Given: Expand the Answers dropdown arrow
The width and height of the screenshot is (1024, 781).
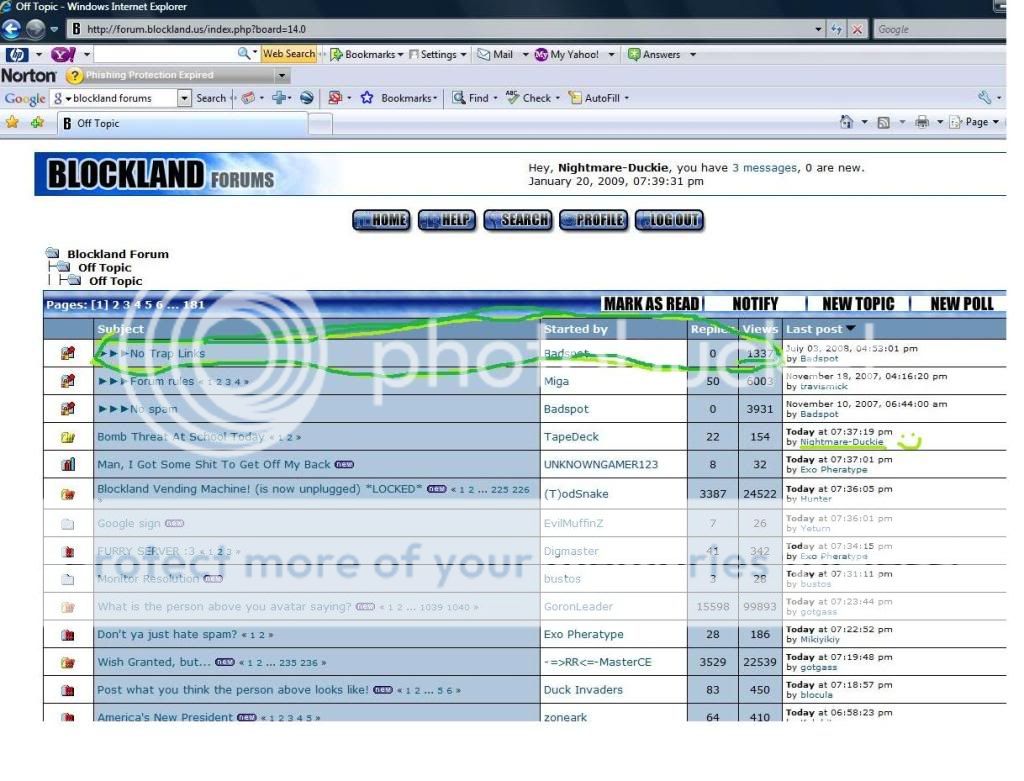Looking at the screenshot, I should click(693, 55).
